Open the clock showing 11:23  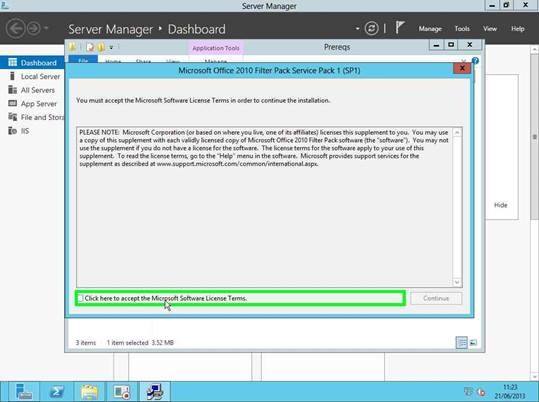click(x=510, y=391)
